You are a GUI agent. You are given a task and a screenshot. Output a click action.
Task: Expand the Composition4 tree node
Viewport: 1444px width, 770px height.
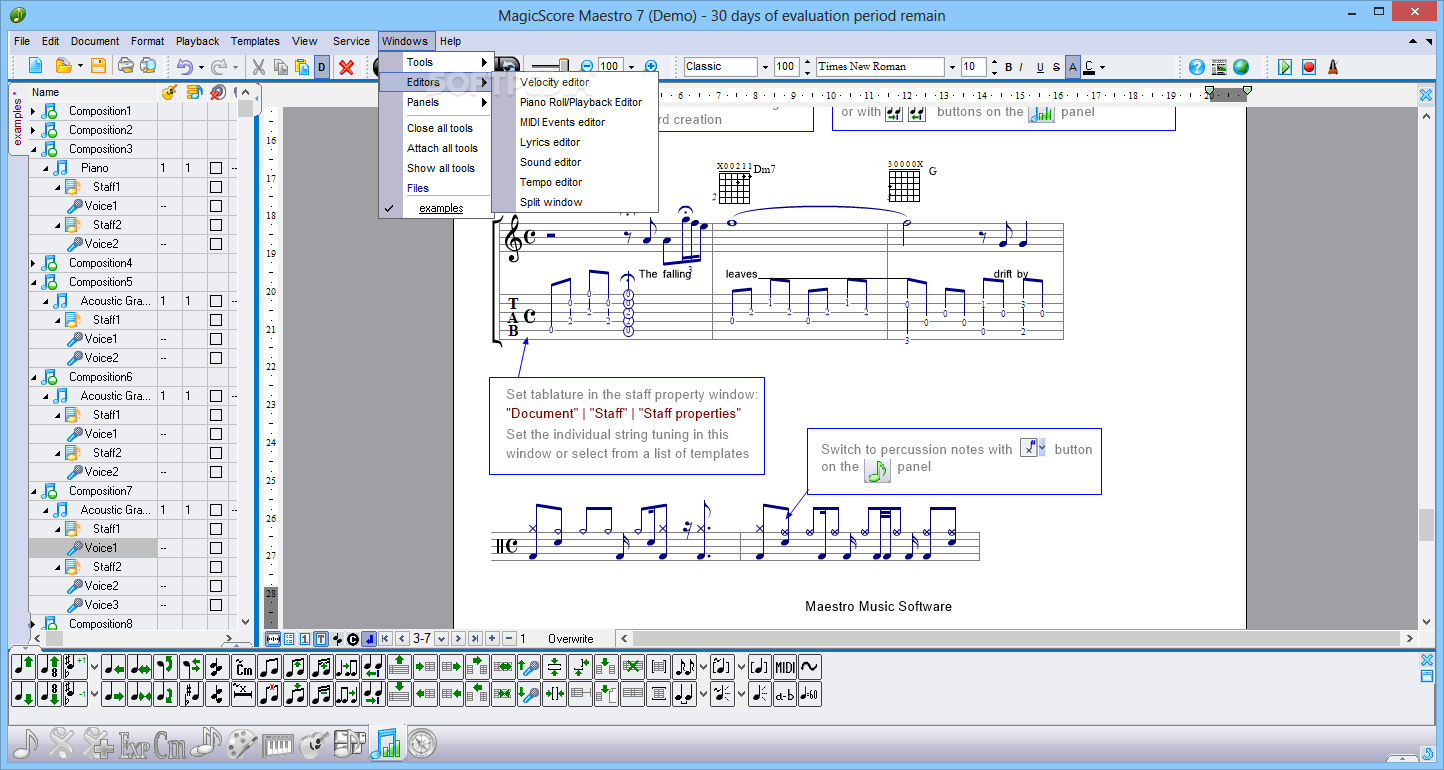point(33,263)
